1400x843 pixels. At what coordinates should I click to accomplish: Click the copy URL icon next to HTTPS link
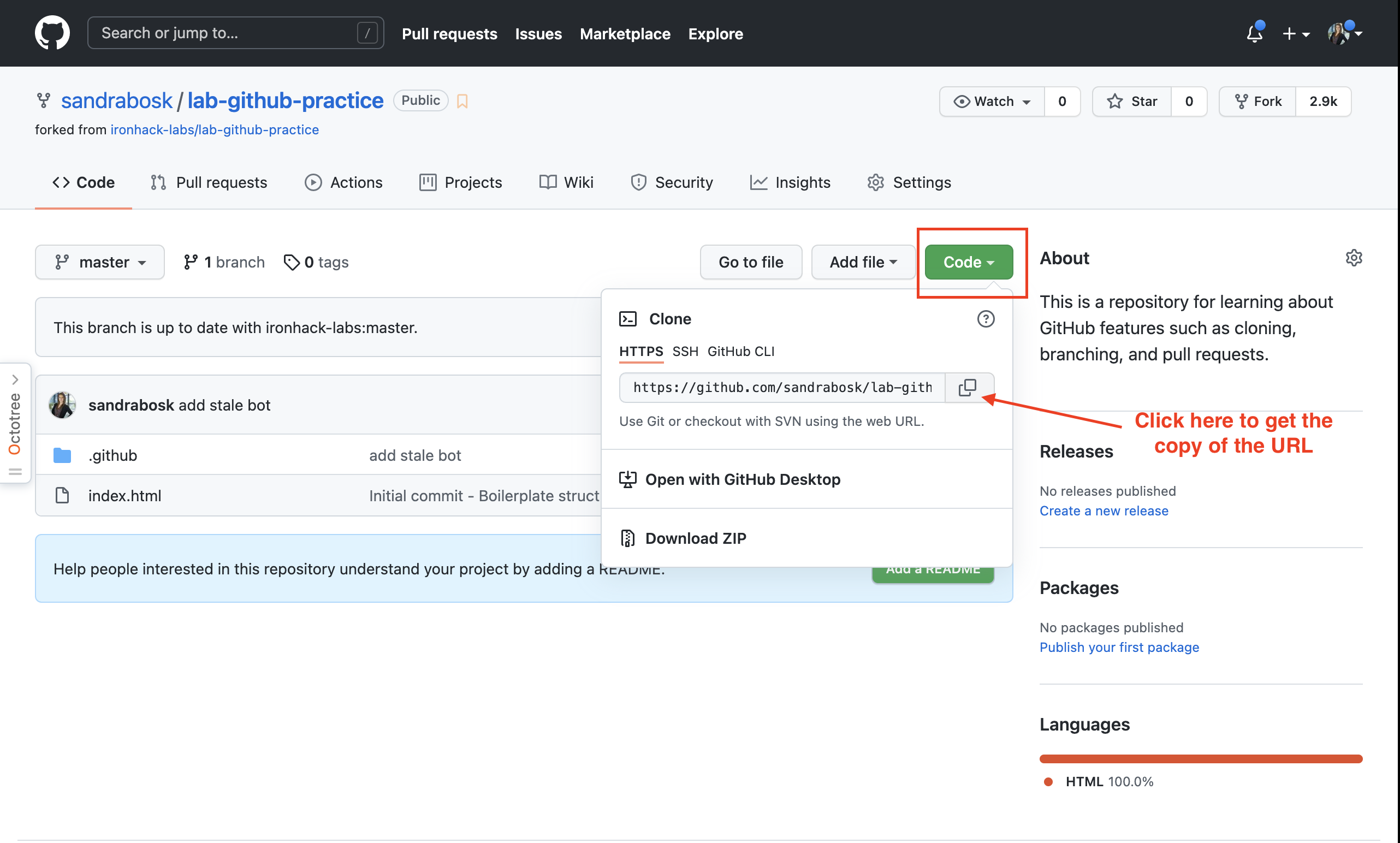click(967, 388)
